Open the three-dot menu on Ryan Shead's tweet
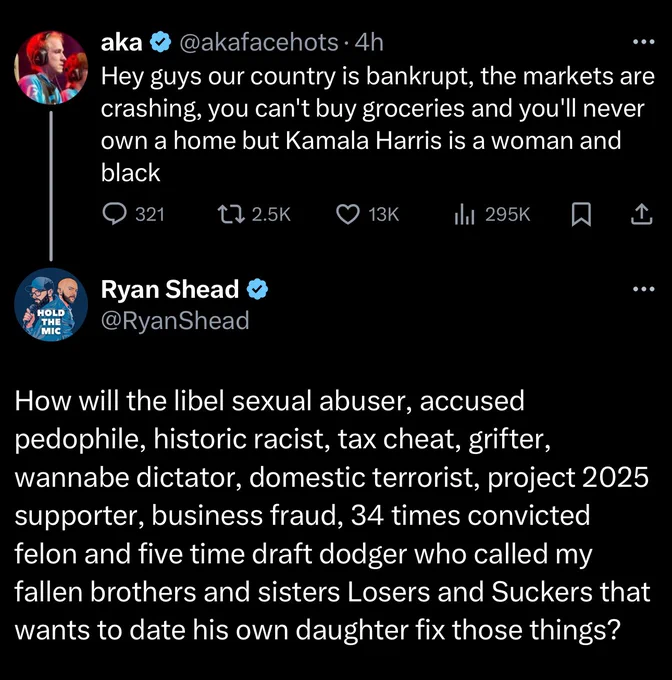Screen dimensions: 672x680 pos(644,289)
